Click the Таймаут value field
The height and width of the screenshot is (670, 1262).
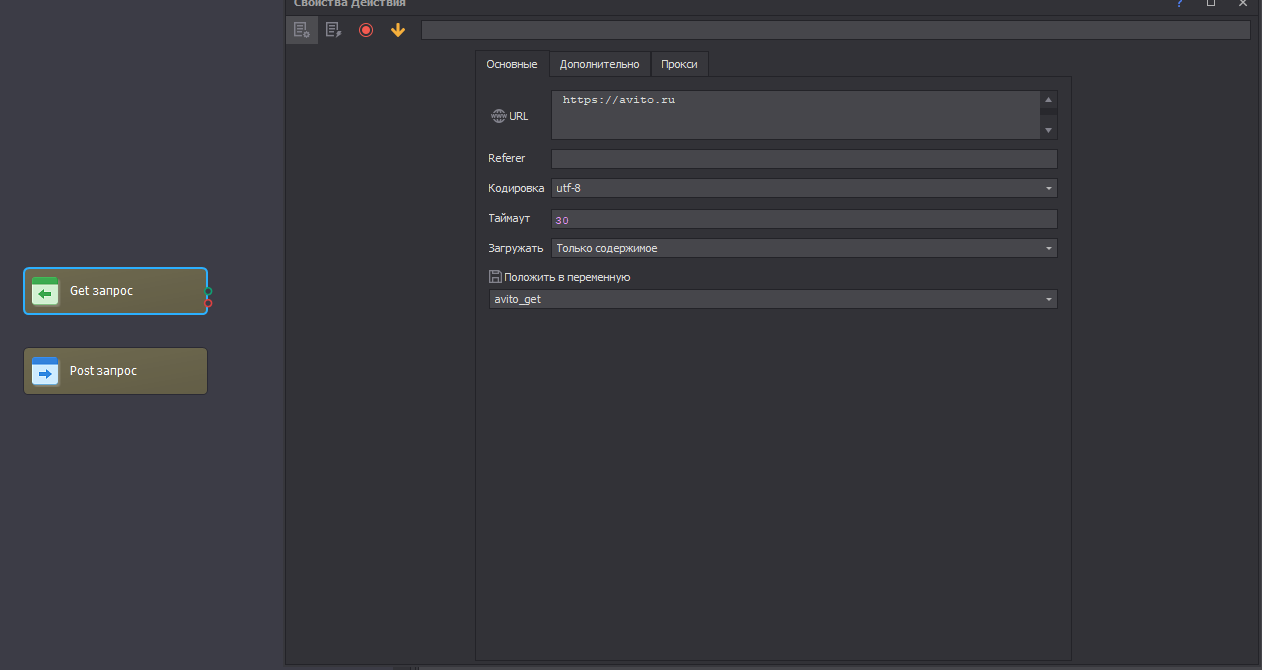(x=803, y=219)
